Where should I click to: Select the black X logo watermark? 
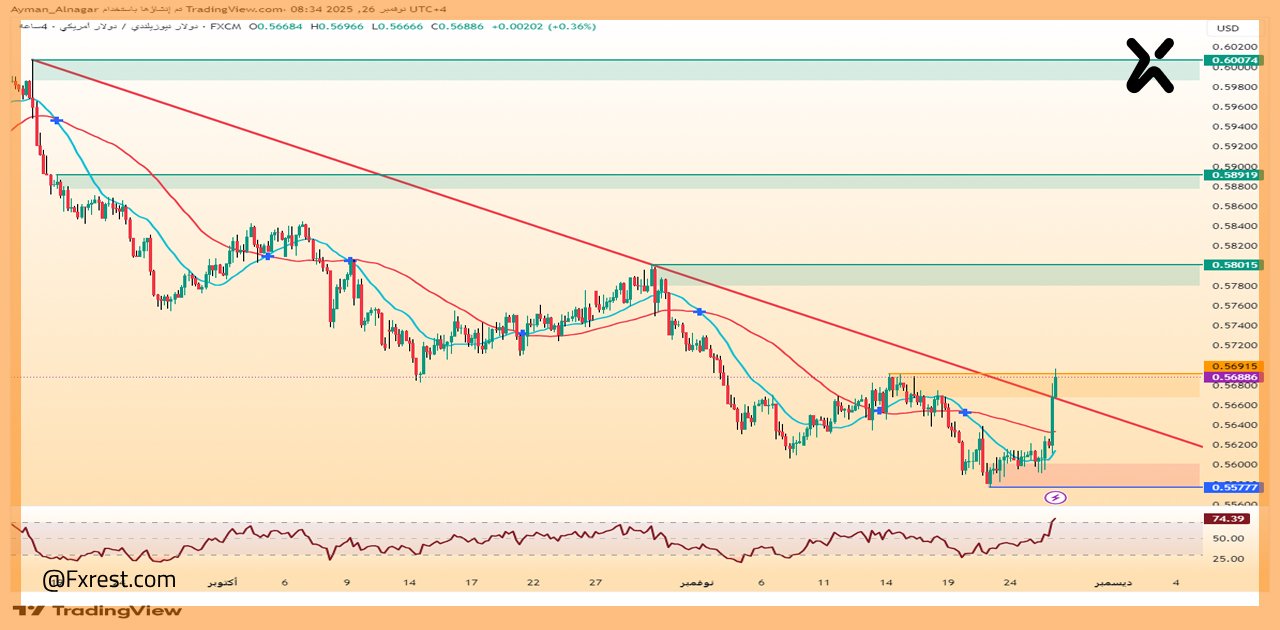(1148, 64)
